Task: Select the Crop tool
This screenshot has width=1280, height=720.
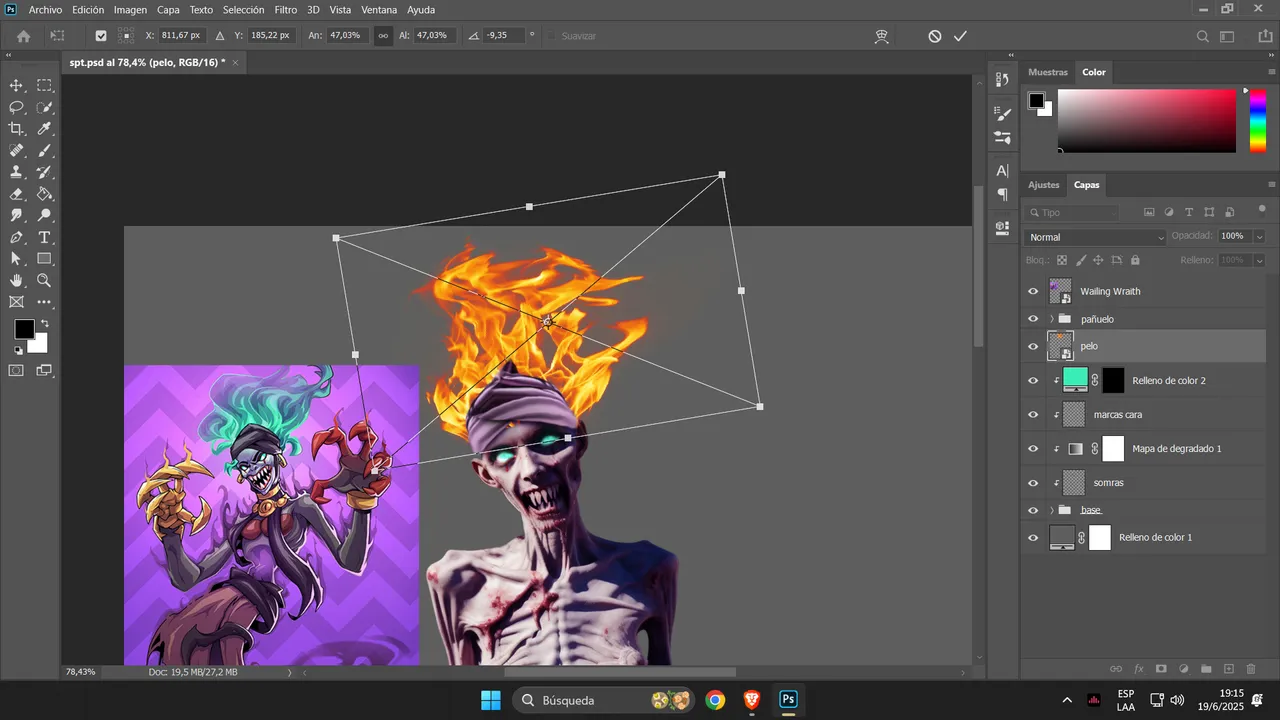Action: pyautogui.click(x=16, y=129)
